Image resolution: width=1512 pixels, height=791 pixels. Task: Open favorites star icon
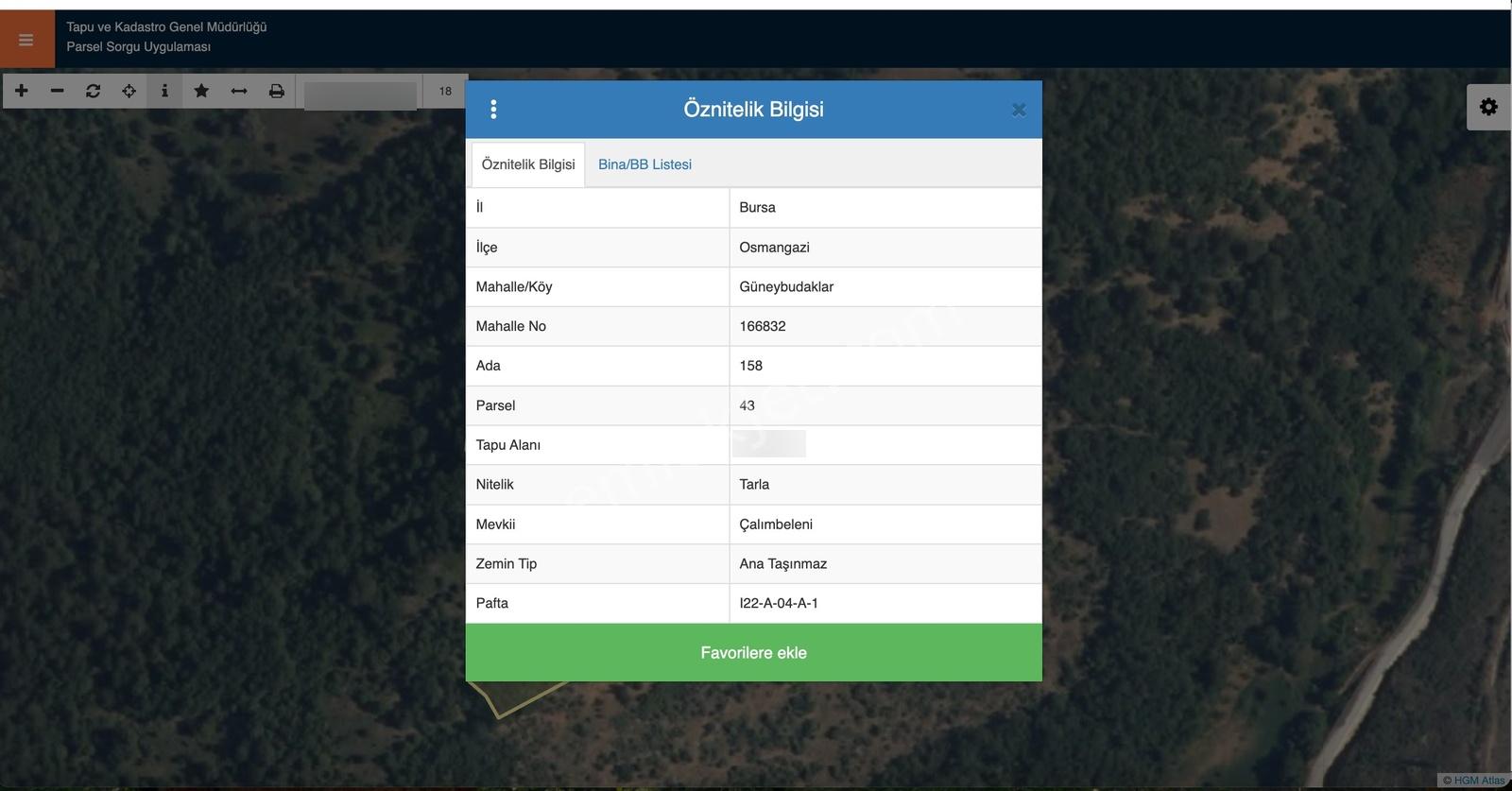tap(201, 91)
